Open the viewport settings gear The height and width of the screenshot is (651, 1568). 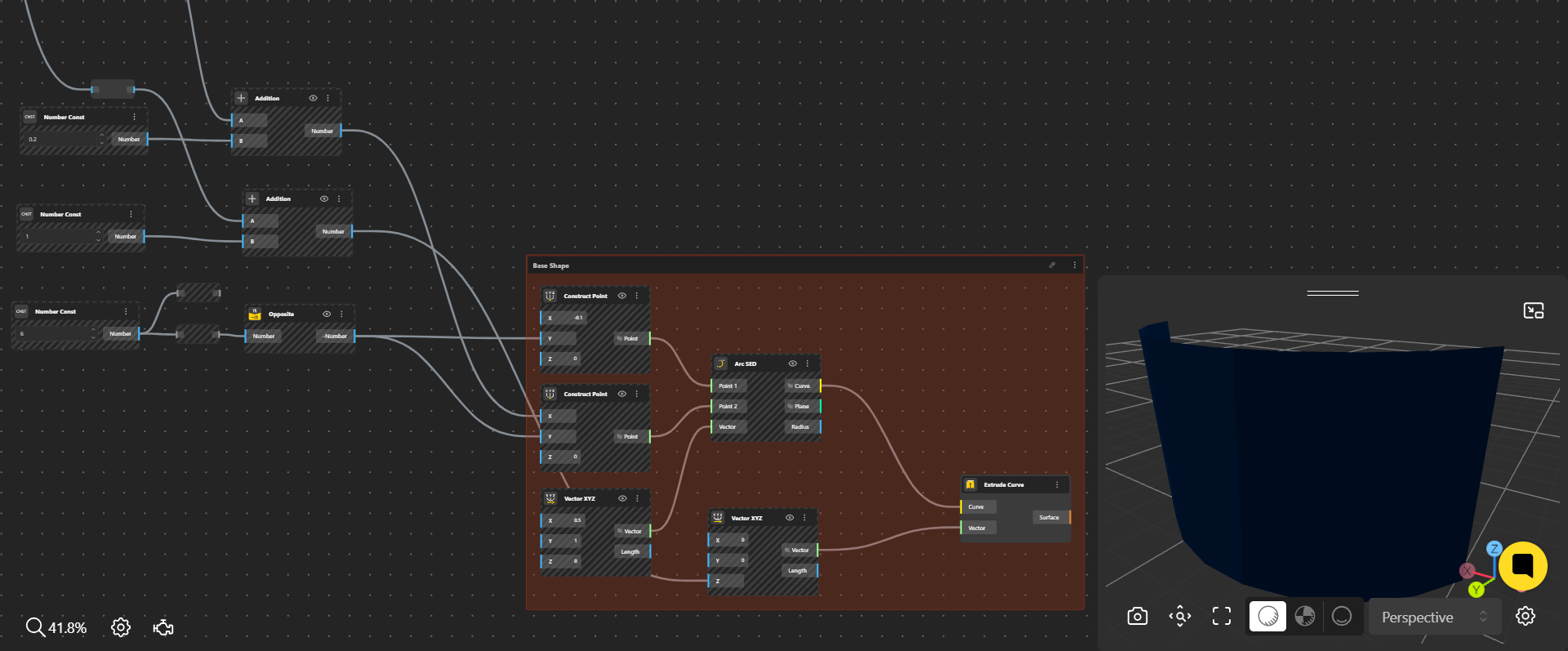click(x=1525, y=617)
